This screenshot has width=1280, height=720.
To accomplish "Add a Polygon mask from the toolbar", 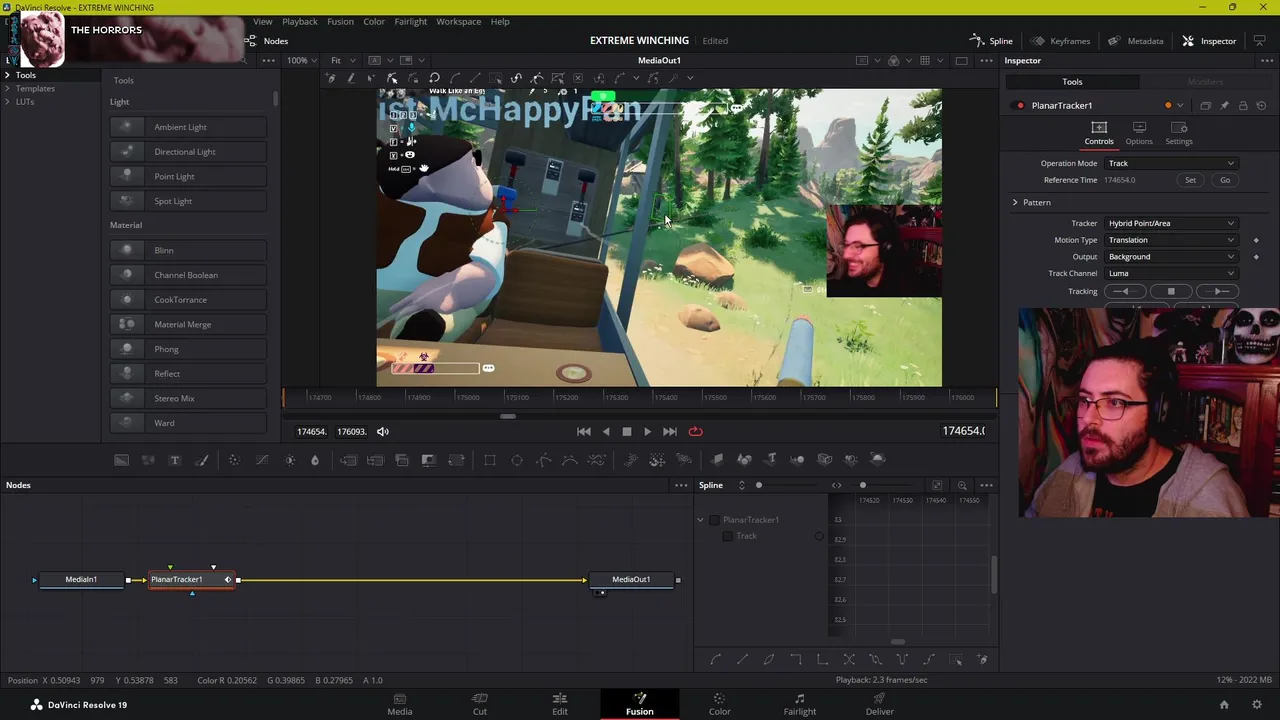I will pyautogui.click(x=544, y=460).
